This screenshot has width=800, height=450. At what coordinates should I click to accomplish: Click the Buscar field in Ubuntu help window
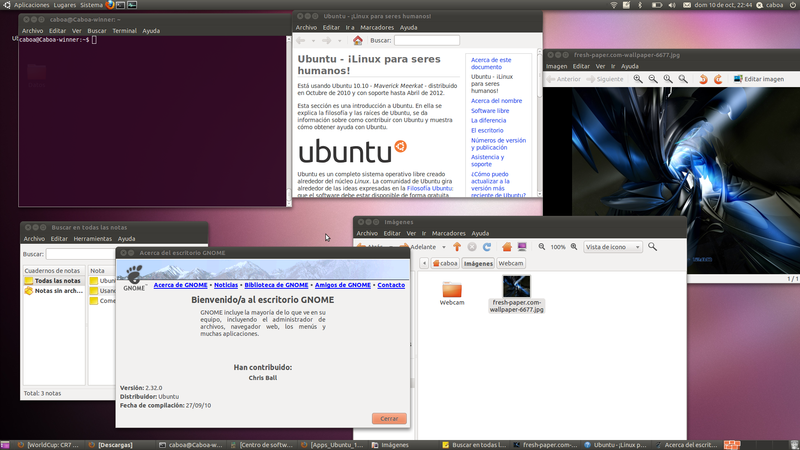click(x=427, y=40)
